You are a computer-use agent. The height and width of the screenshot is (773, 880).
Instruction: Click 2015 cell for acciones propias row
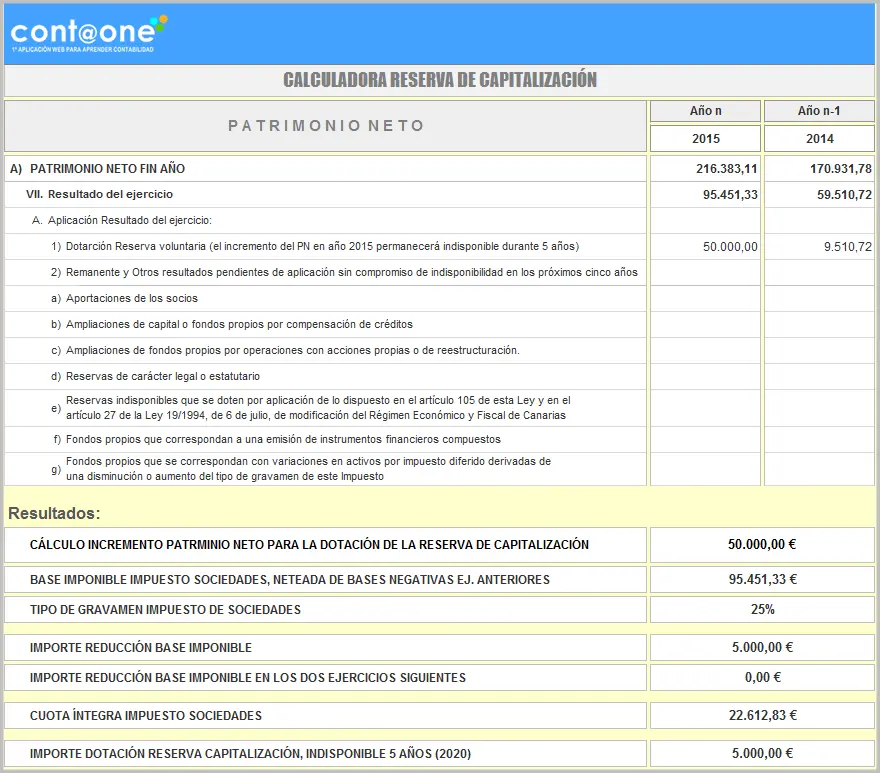[705, 350]
